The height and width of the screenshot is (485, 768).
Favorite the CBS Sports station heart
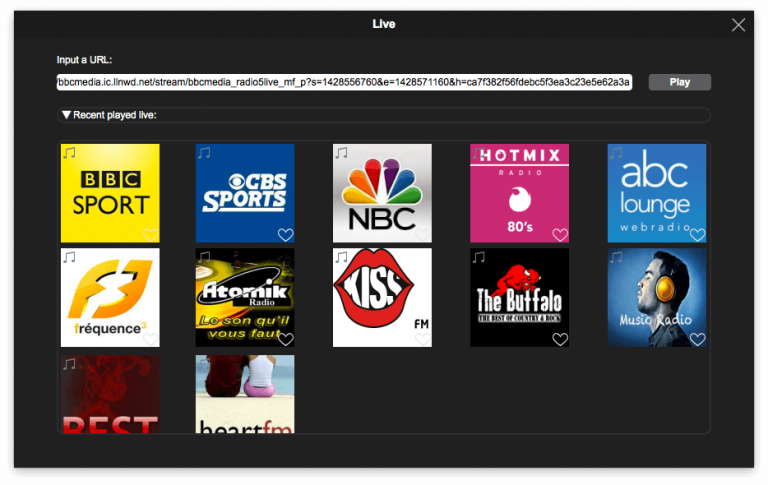coord(286,235)
